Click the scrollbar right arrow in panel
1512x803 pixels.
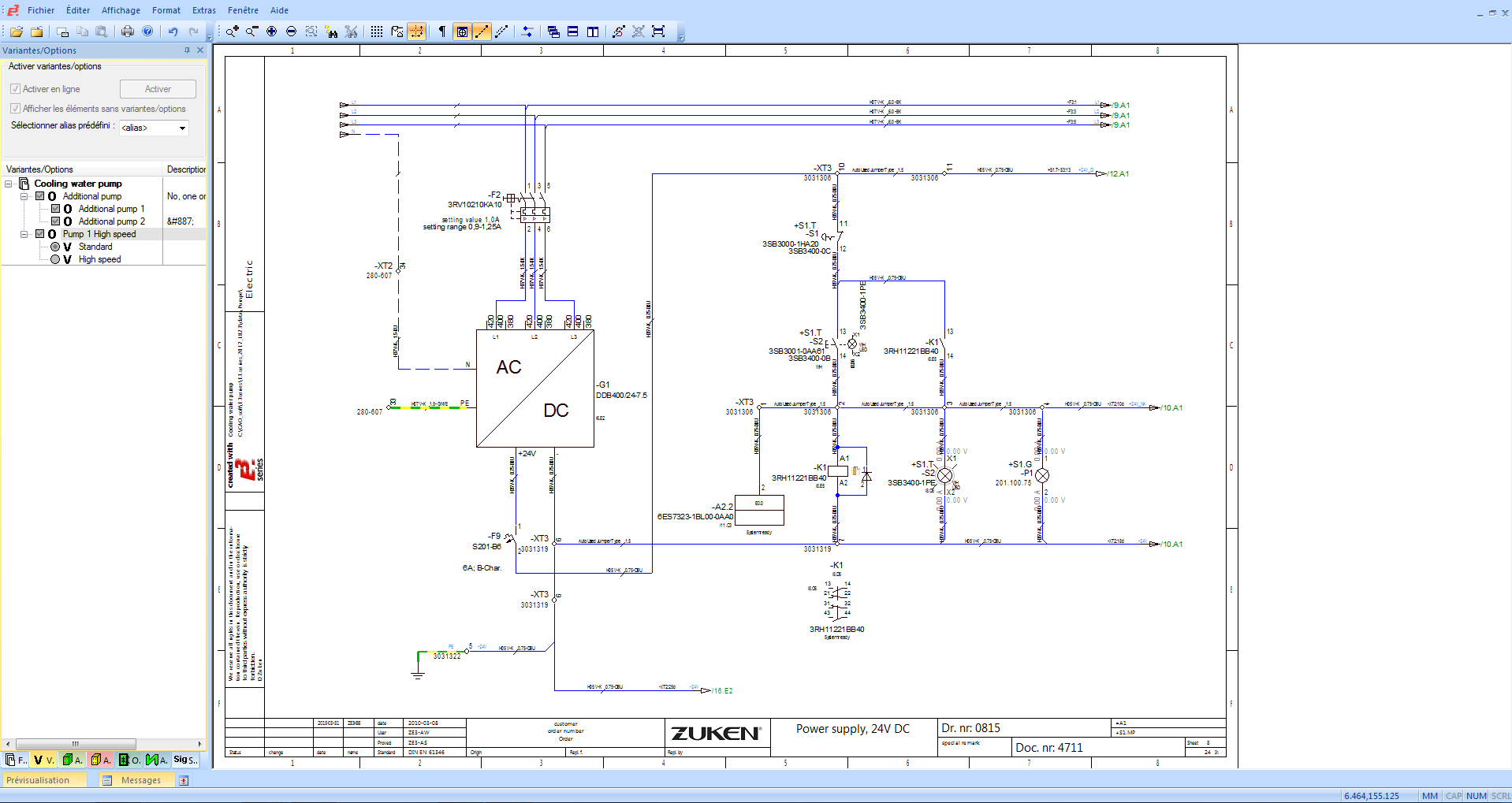tap(199, 744)
